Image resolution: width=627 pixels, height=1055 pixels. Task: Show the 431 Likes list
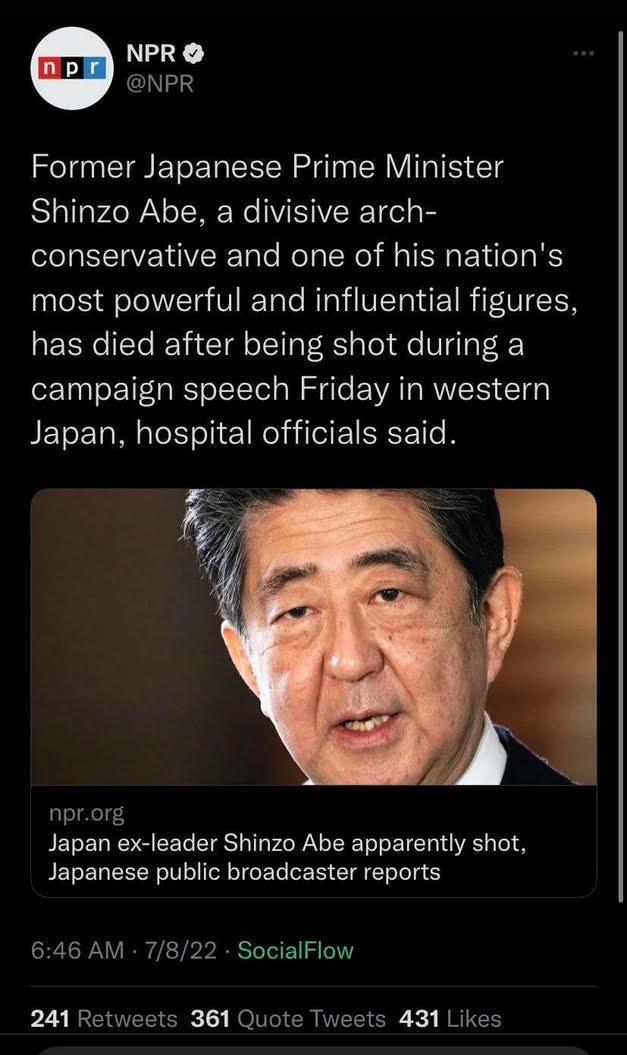coord(450,1019)
